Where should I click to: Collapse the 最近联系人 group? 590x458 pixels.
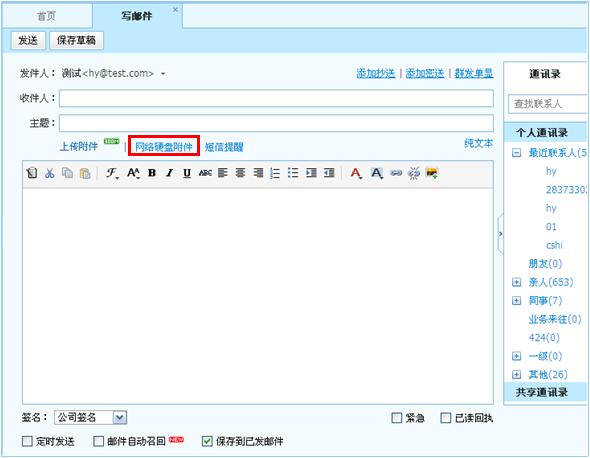pyautogui.click(x=517, y=152)
